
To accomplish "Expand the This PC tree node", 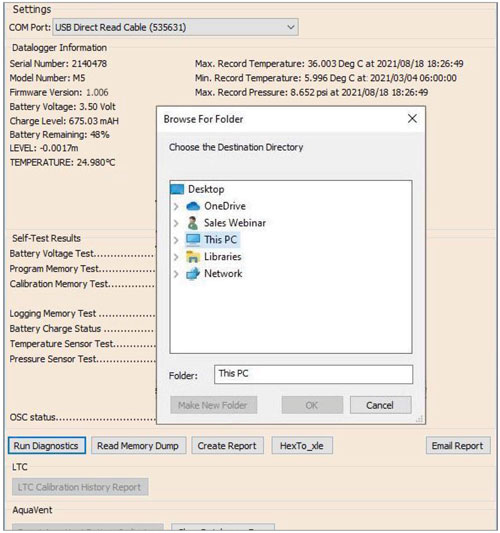I will [x=176, y=240].
